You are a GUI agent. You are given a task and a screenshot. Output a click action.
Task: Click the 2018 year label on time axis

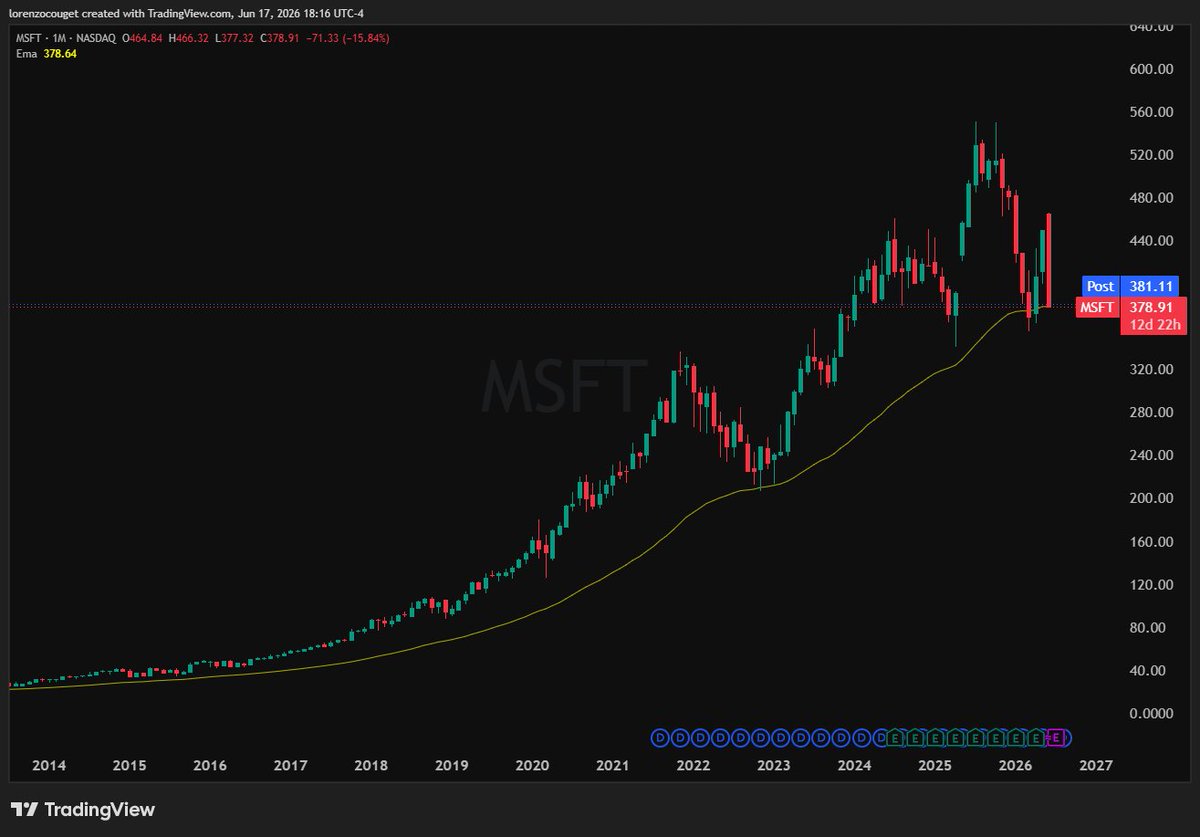(x=371, y=765)
